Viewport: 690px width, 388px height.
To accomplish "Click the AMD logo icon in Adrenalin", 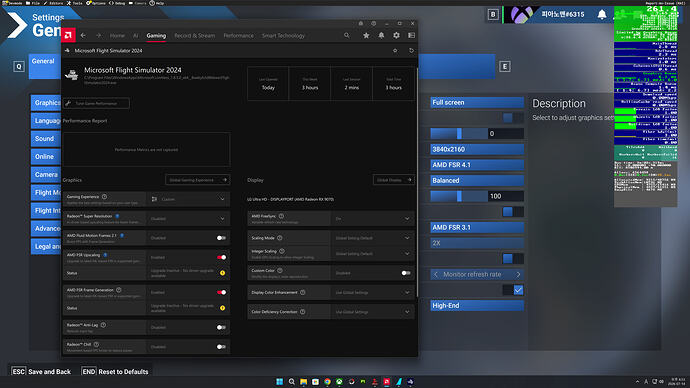I will [x=68, y=35].
